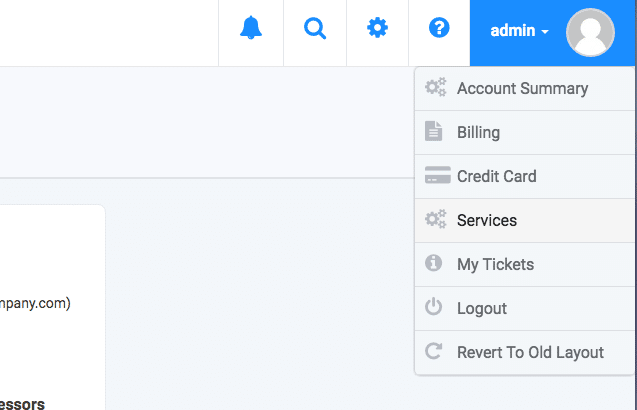
Task: Click the Logout power icon
Action: click(434, 308)
